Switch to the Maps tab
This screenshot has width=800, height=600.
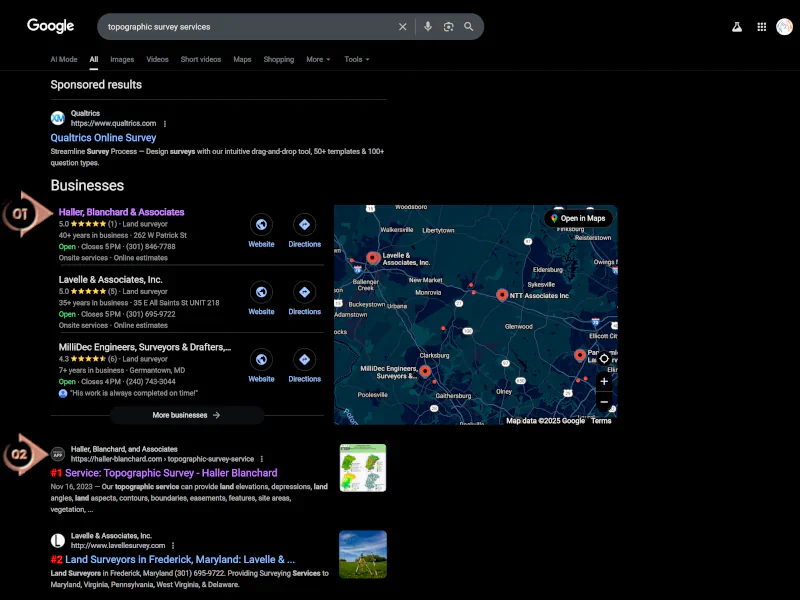[x=242, y=59]
